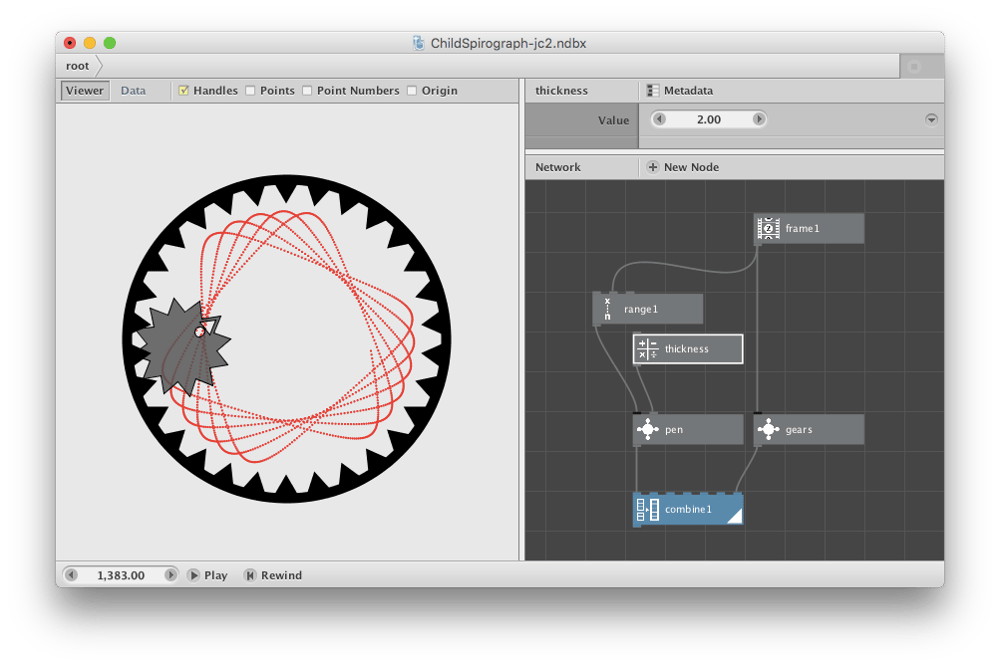The height and width of the screenshot is (667, 1000).
Task: Click the document icon in title bar
Action: click(x=418, y=43)
